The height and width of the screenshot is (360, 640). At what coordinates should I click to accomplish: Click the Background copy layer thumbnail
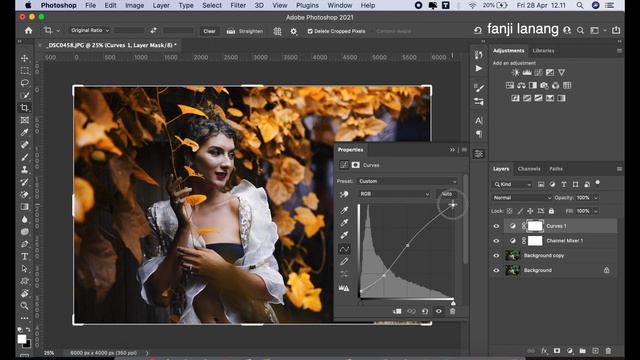pos(512,256)
